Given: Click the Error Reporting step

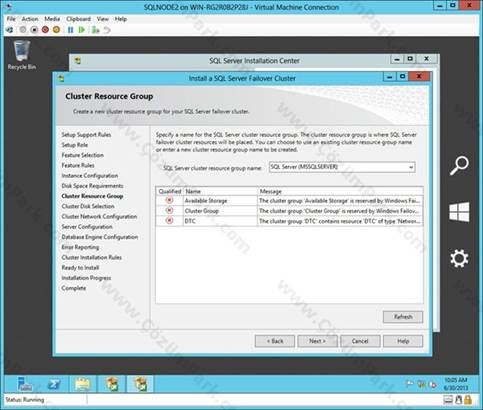Looking at the screenshot, I should click(x=80, y=247).
